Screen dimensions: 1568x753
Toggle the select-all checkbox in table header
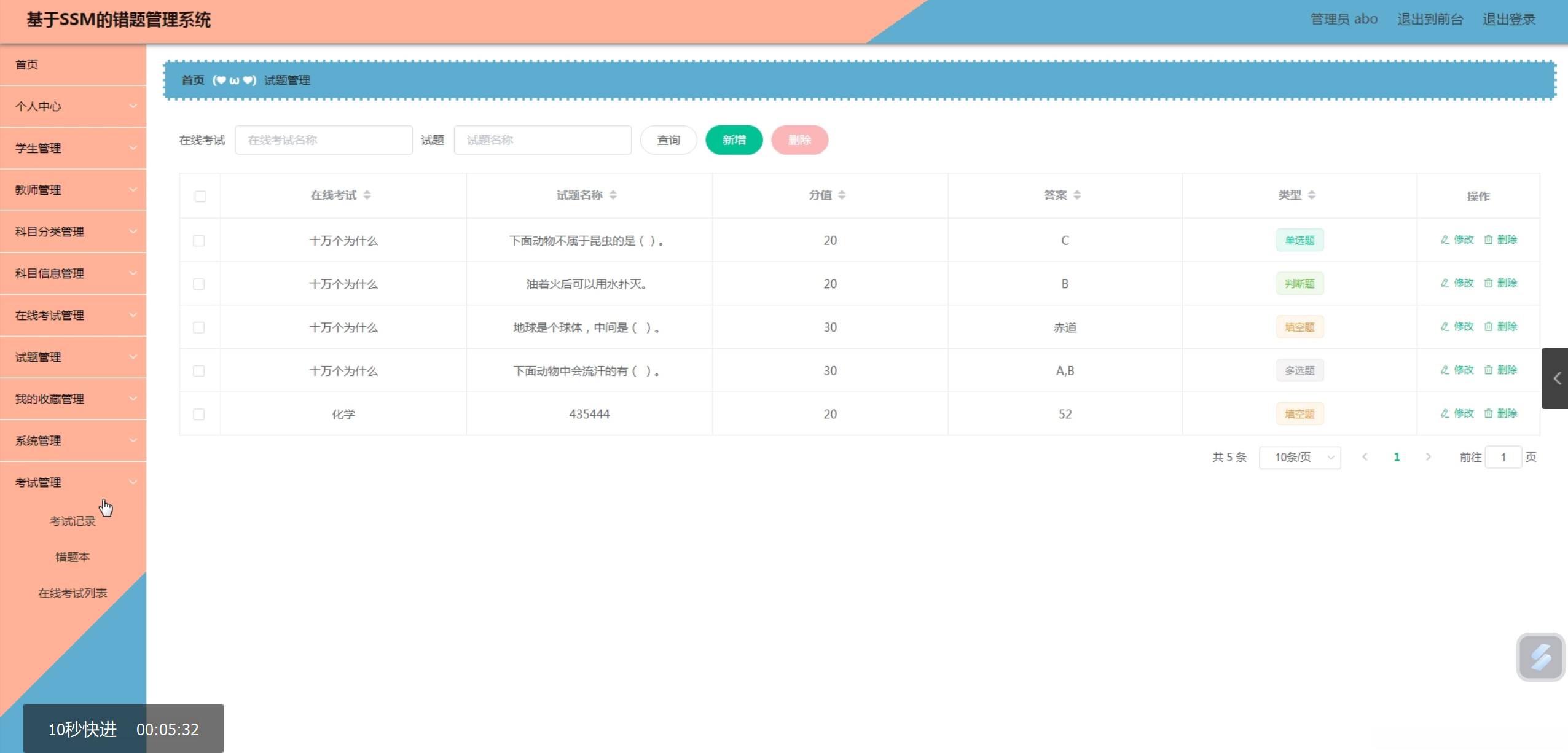coord(200,197)
